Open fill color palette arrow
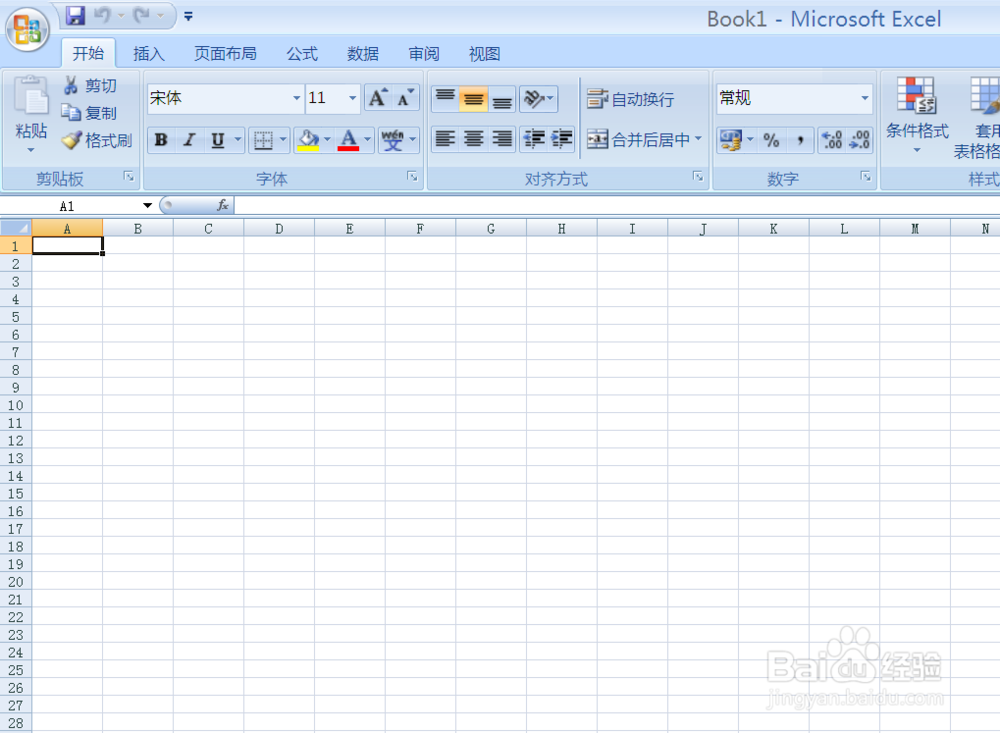Viewport: 1000px width, 733px height. [x=328, y=140]
